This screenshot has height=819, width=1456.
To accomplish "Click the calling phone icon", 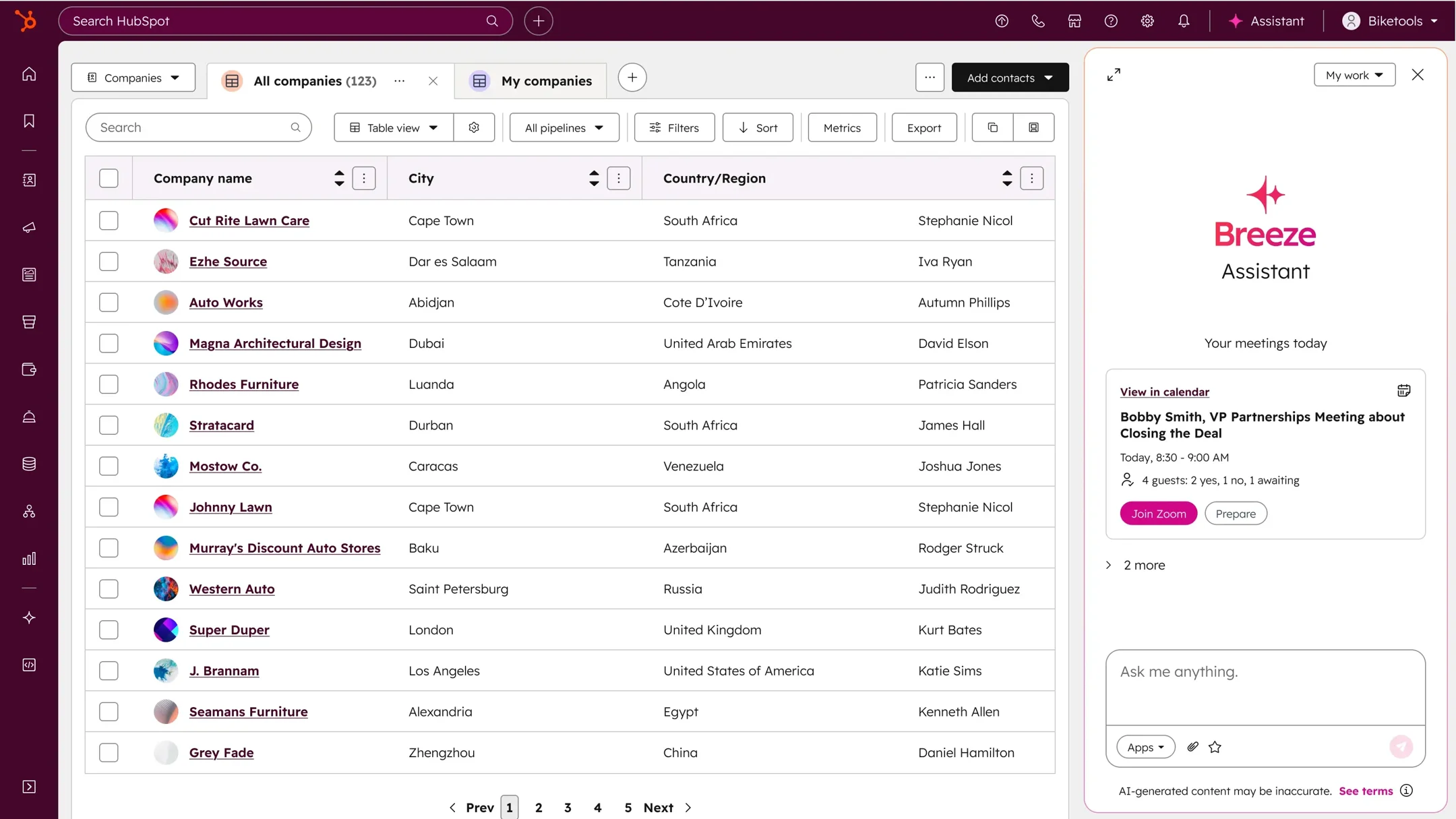I will point(1038,21).
